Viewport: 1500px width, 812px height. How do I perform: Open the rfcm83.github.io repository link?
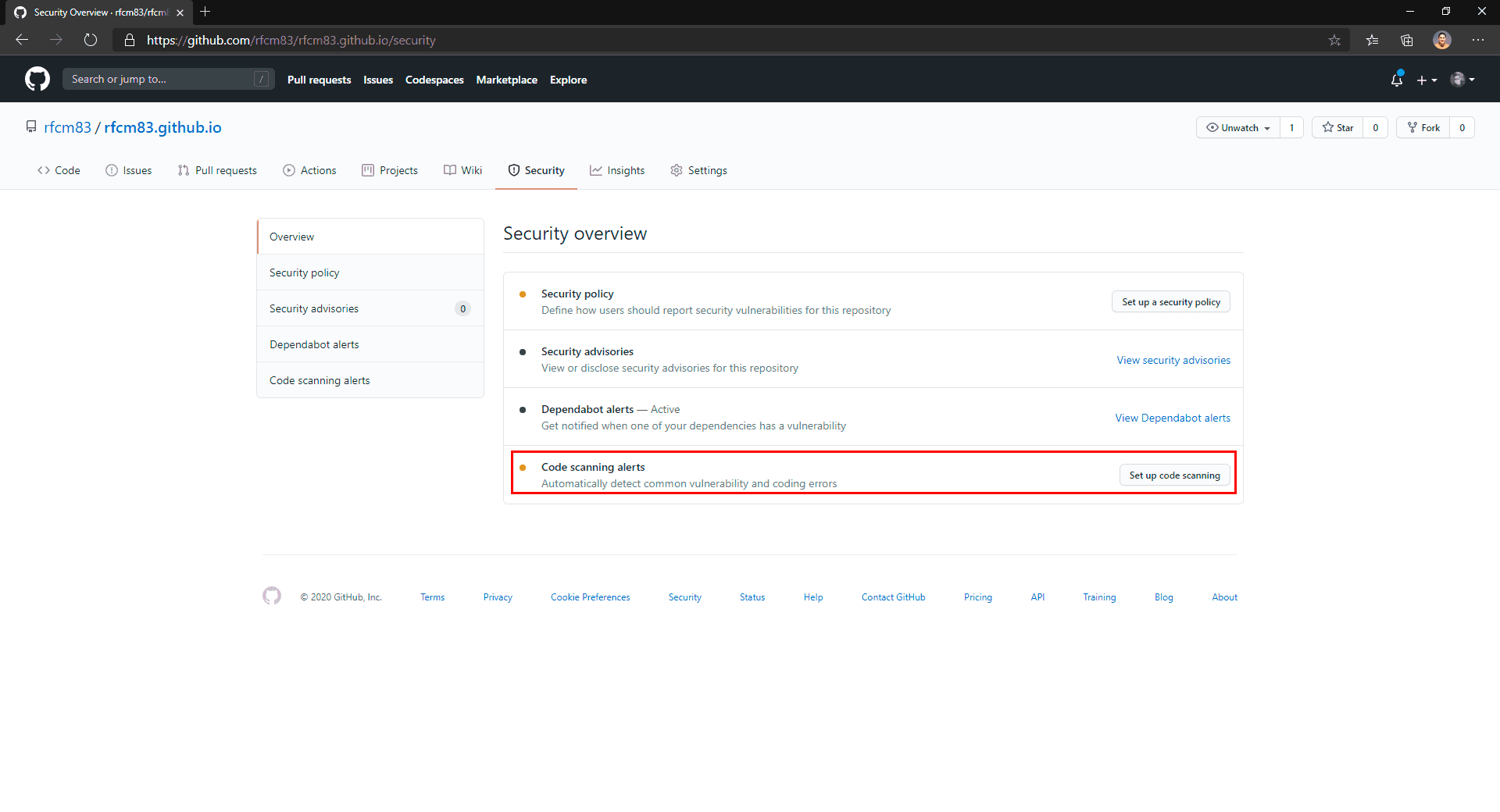tap(162, 127)
